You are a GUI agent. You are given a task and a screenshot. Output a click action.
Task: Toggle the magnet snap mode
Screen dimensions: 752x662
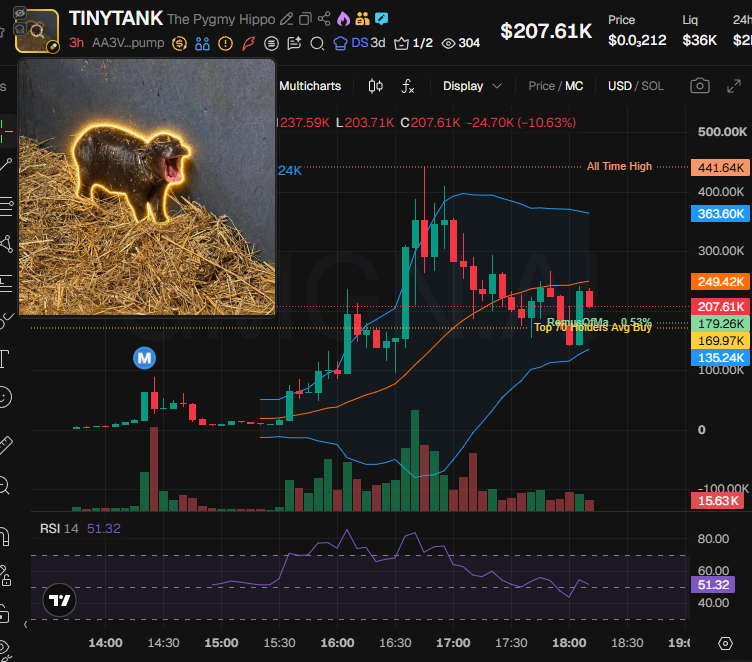pos(5,537)
